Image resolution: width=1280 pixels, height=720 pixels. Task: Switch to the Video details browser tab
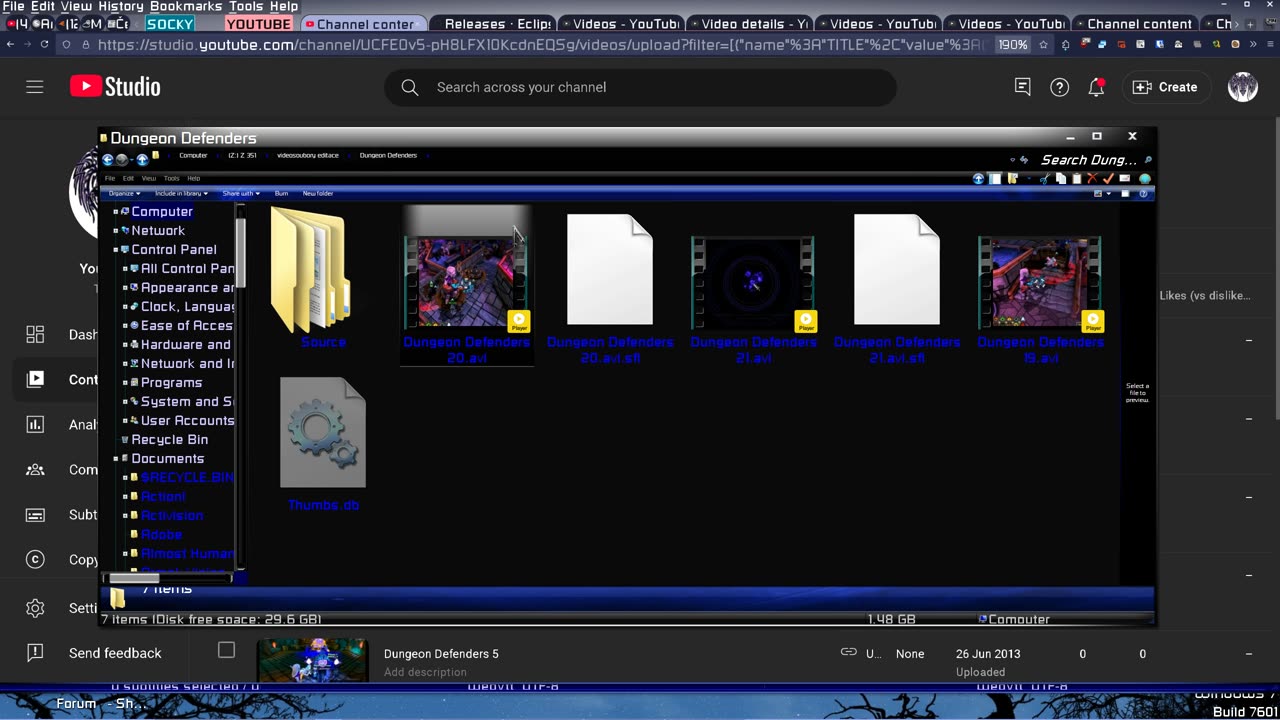[x=749, y=24]
